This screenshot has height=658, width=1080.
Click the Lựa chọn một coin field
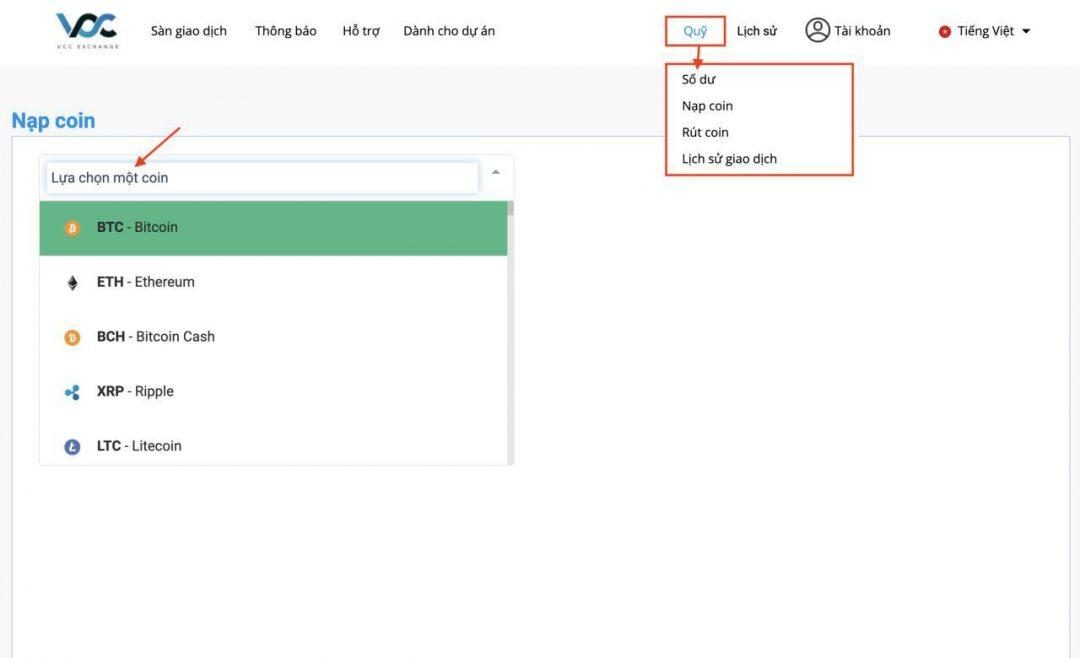[262, 178]
